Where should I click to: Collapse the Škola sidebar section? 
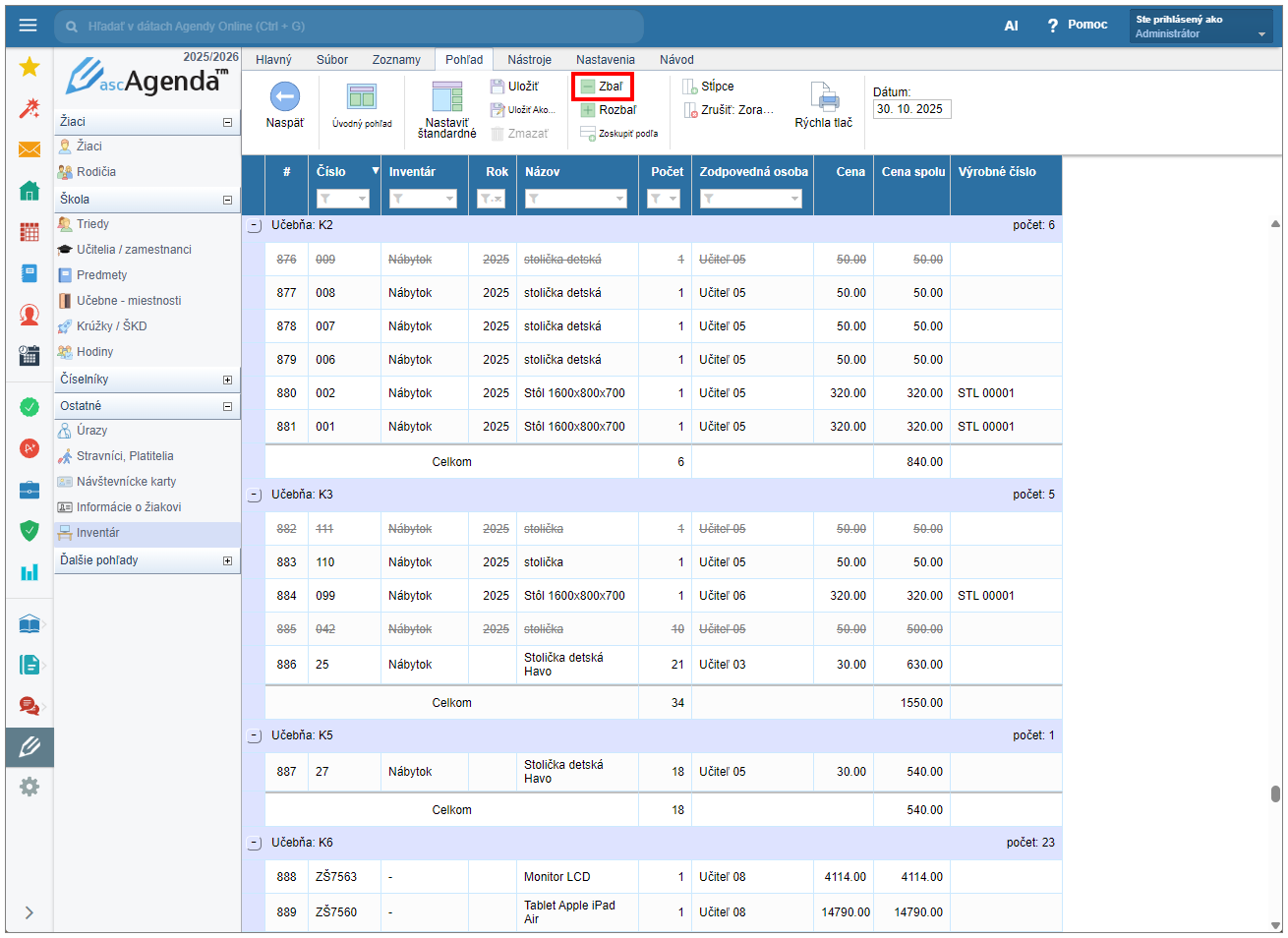tap(227, 200)
